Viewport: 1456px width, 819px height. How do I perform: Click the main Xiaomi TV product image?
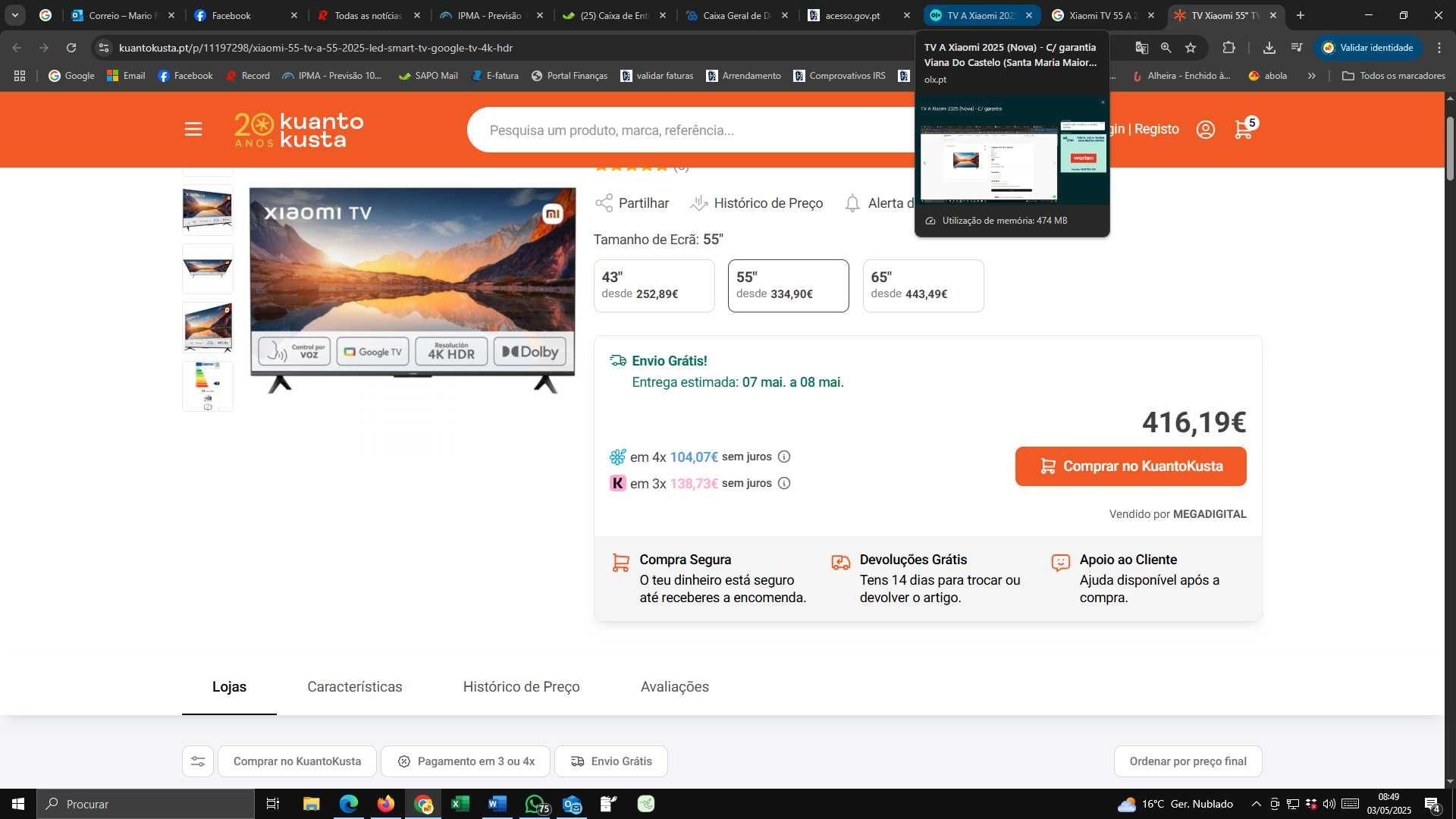413,290
